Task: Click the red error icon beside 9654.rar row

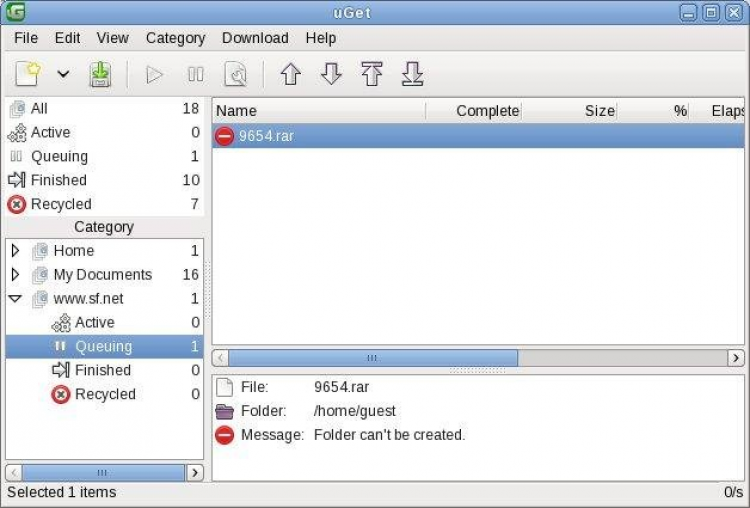Action: click(x=224, y=136)
